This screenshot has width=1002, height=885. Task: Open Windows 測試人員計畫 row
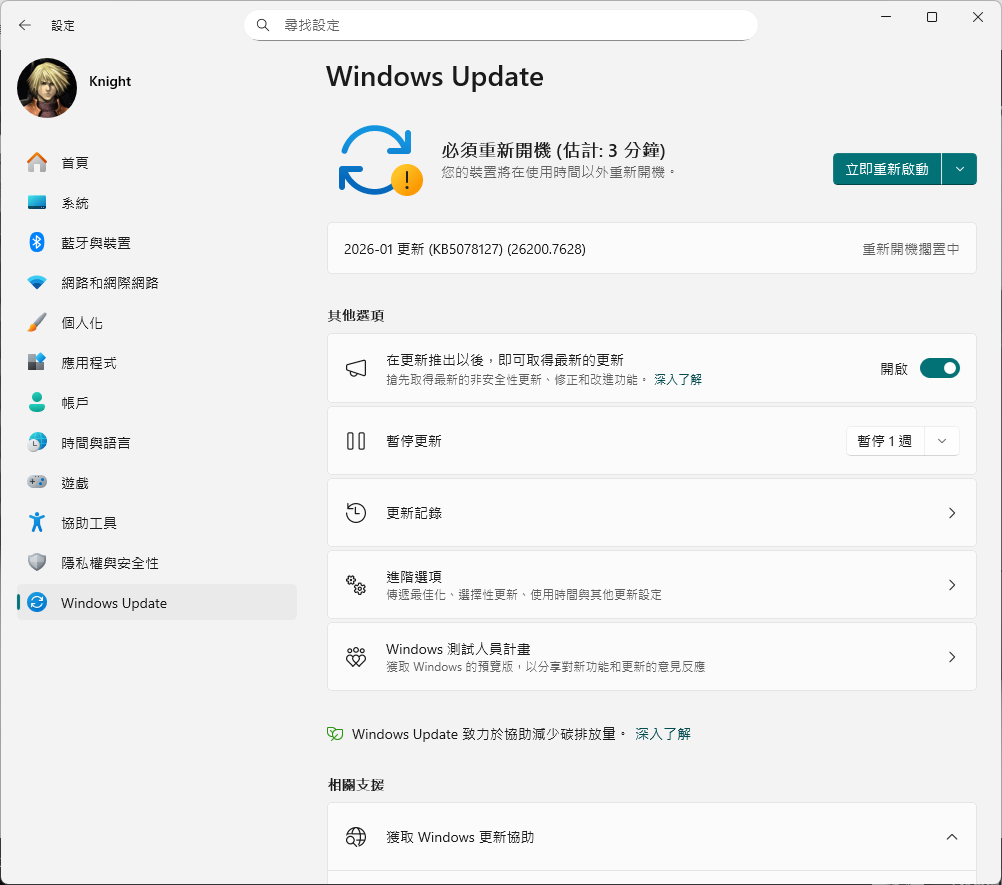pyautogui.click(x=652, y=657)
